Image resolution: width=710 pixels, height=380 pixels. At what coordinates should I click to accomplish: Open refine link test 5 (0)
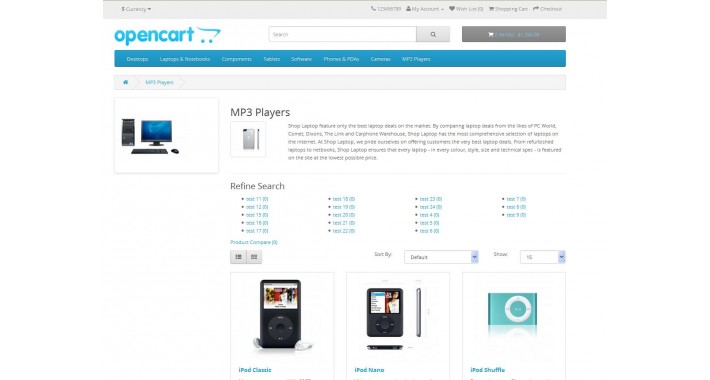coord(429,223)
